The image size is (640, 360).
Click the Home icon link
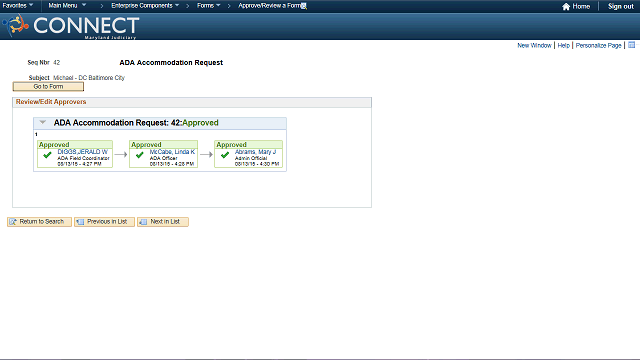click(x=576, y=6)
